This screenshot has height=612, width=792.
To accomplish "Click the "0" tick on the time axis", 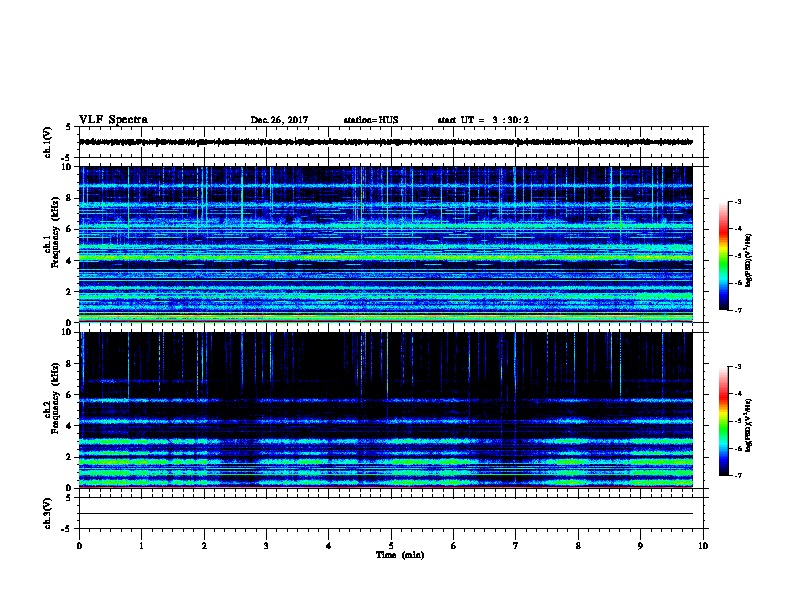I will coord(79,546).
